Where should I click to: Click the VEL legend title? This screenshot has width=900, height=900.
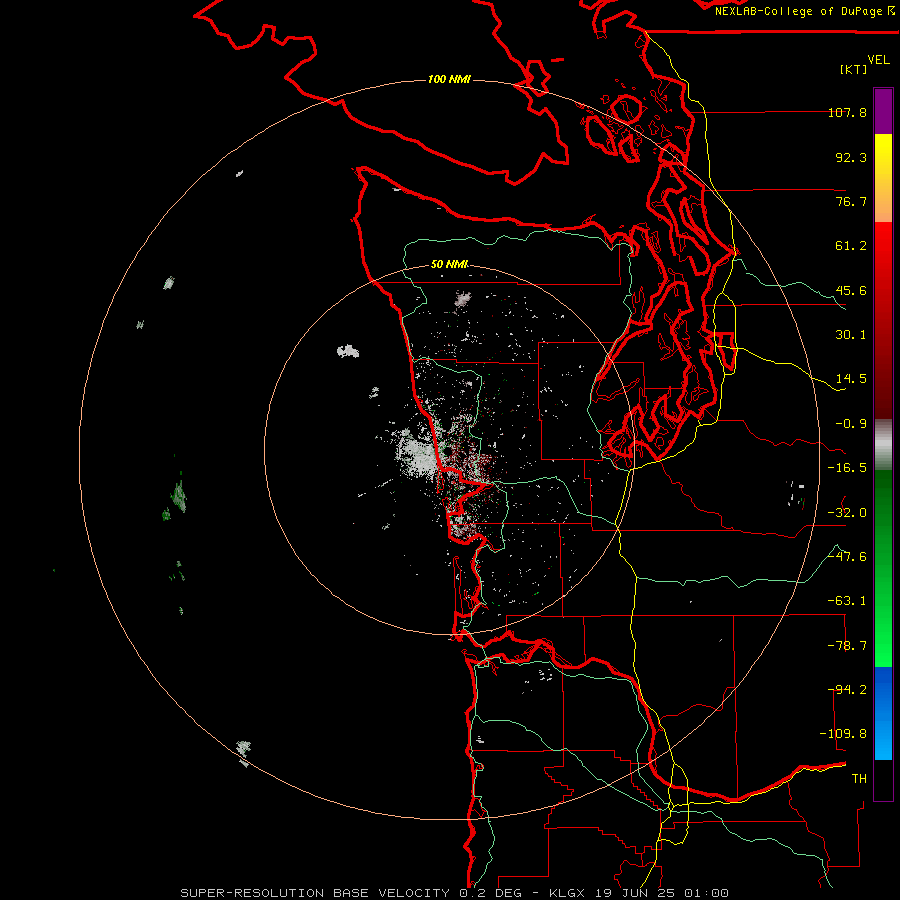[878, 60]
